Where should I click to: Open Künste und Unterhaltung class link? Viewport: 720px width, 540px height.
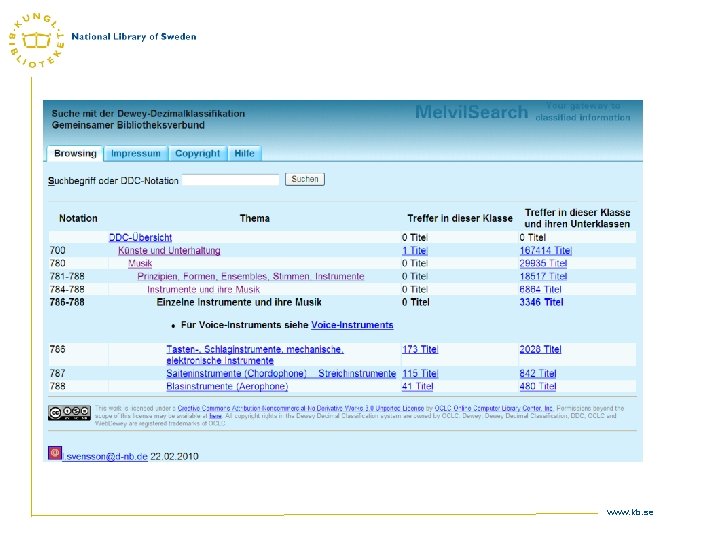[169, 250]
